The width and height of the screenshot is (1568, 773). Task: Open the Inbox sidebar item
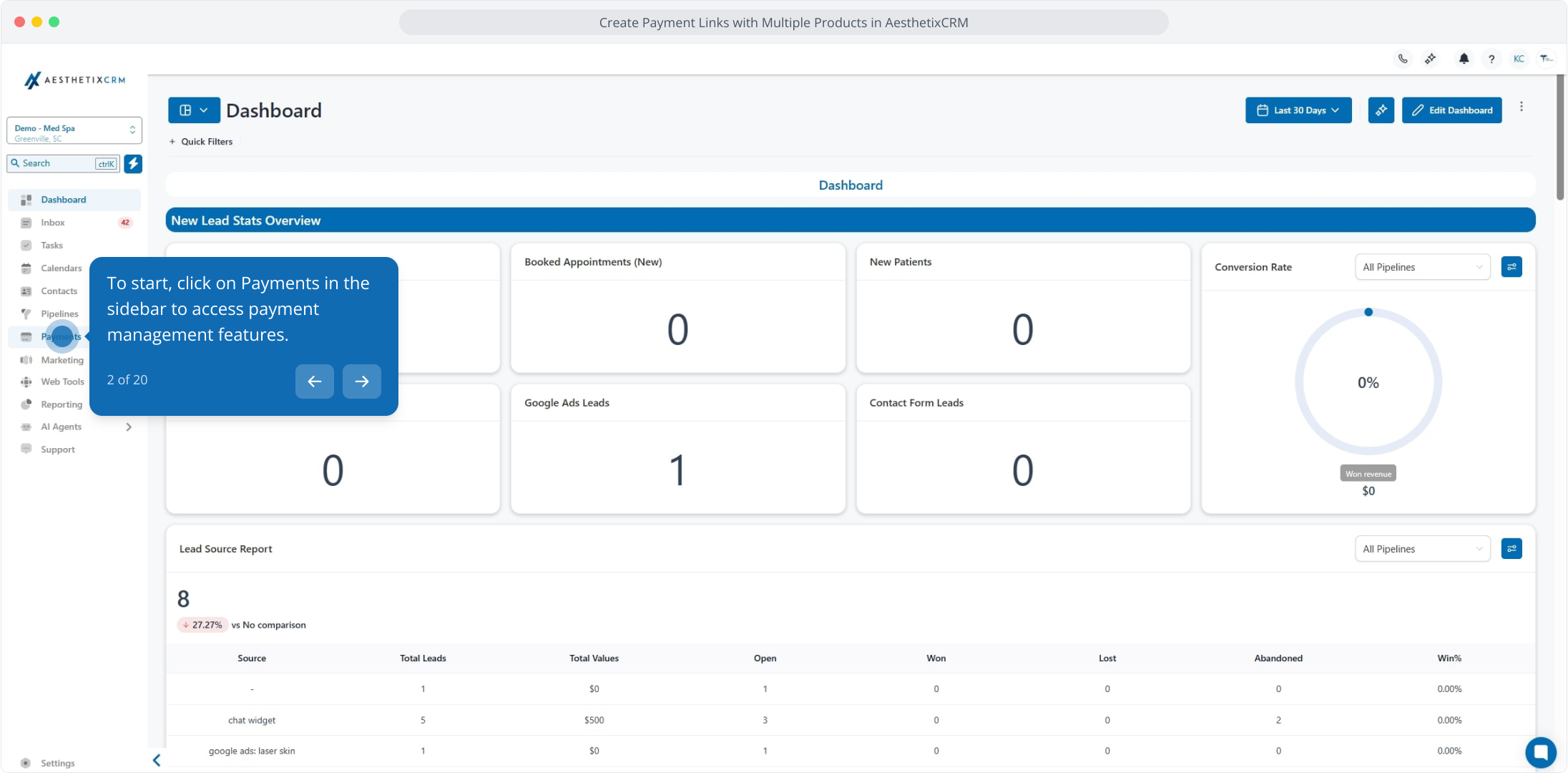pos(53,223)
